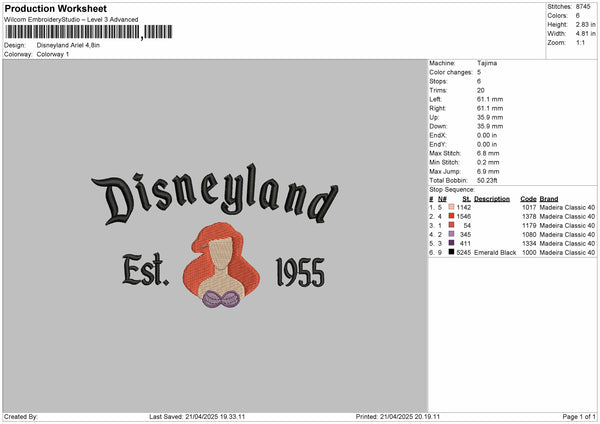Select Max Stitch value '6.8 mm'
The width and height of the screenshot is (600, 424).
point(488,153)
